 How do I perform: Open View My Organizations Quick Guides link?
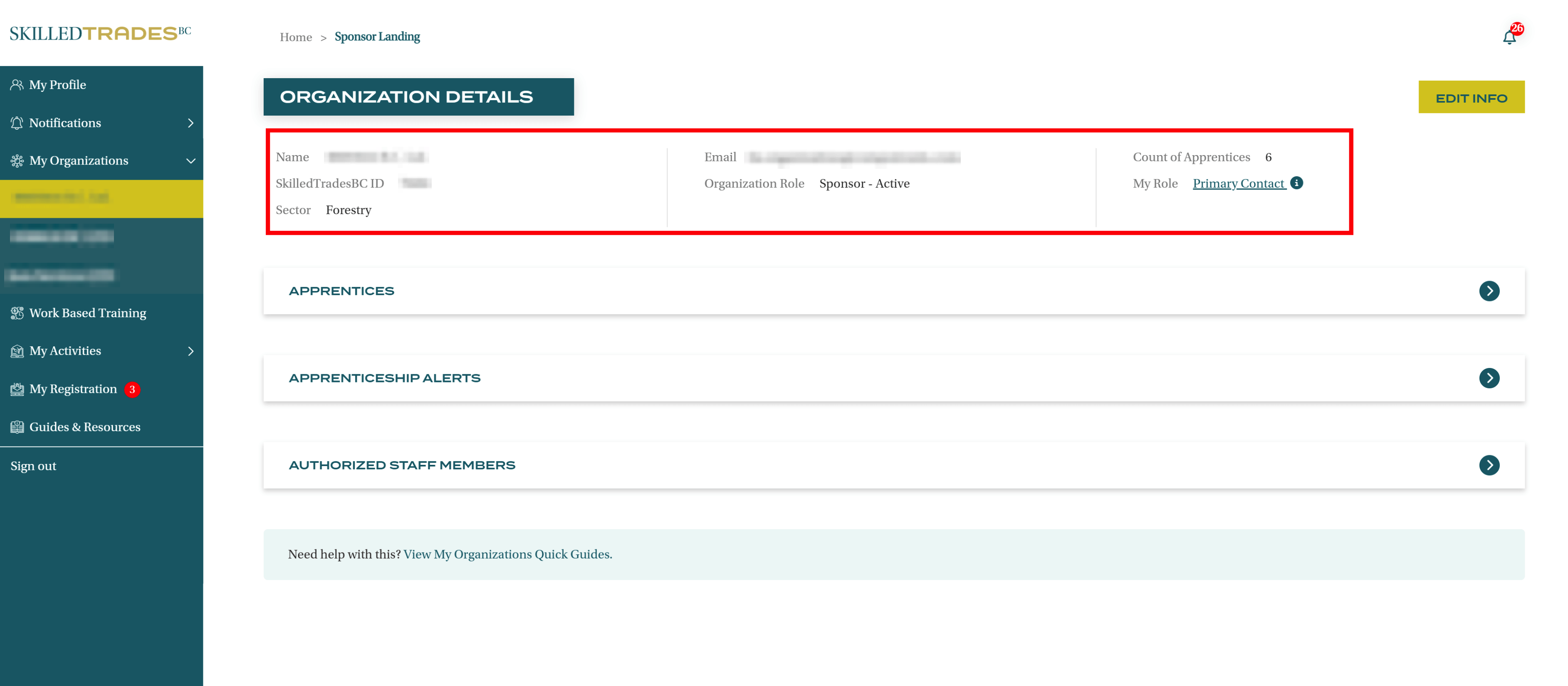(508, 554)
